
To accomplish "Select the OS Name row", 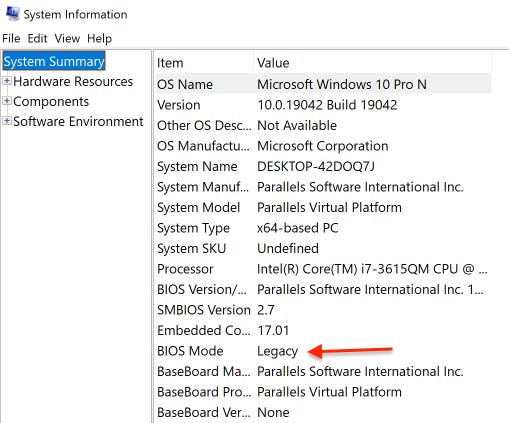I will [323, 84].
